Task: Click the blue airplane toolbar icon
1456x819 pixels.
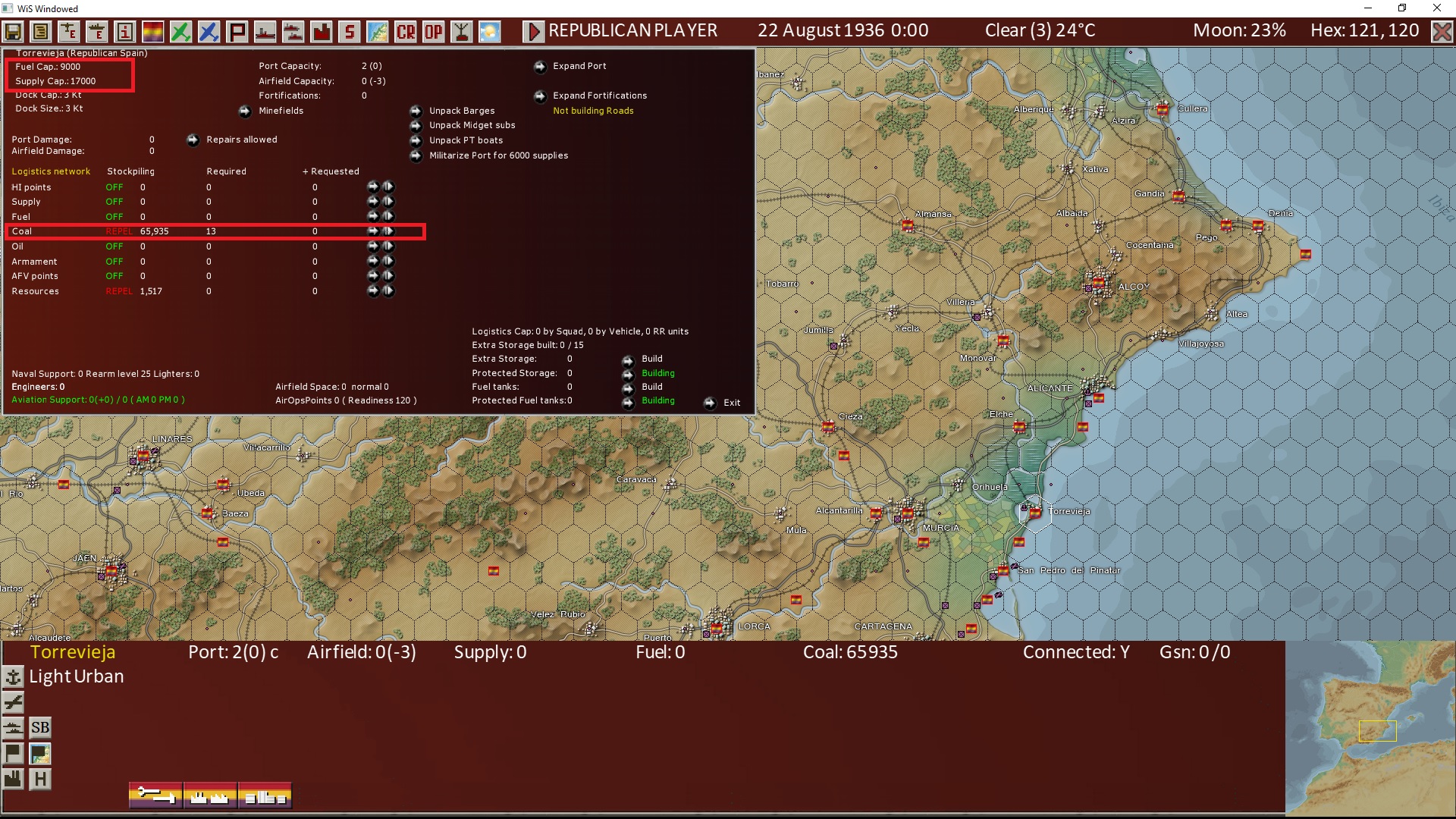Action: (x=209, y=32)
